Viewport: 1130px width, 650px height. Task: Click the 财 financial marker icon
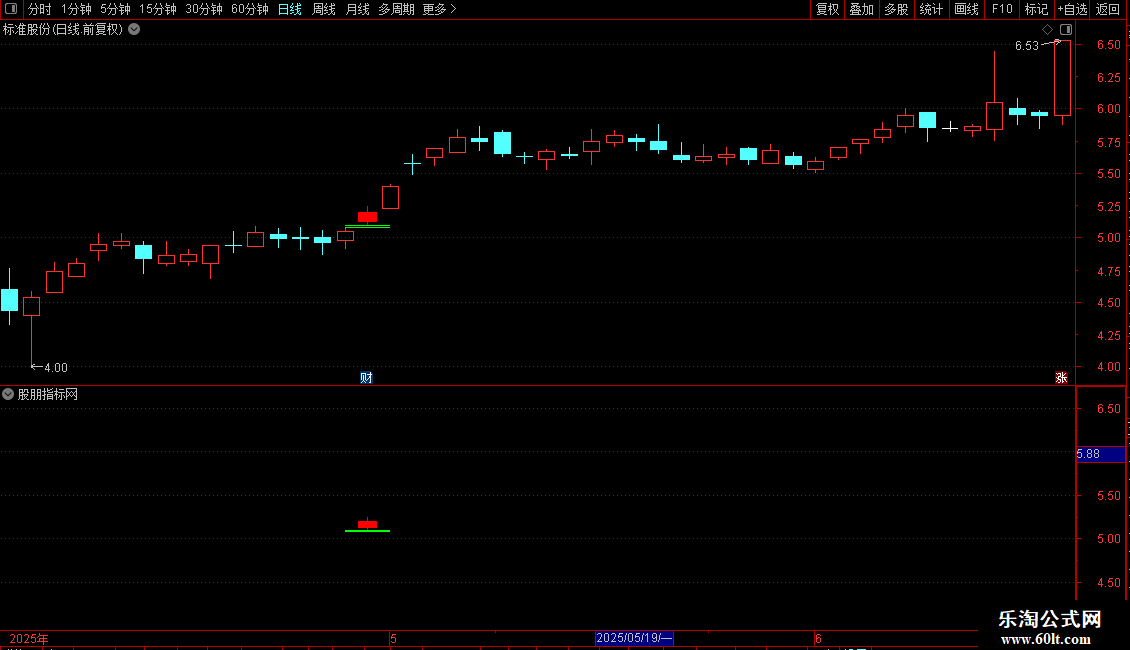[x=366, y=378]
